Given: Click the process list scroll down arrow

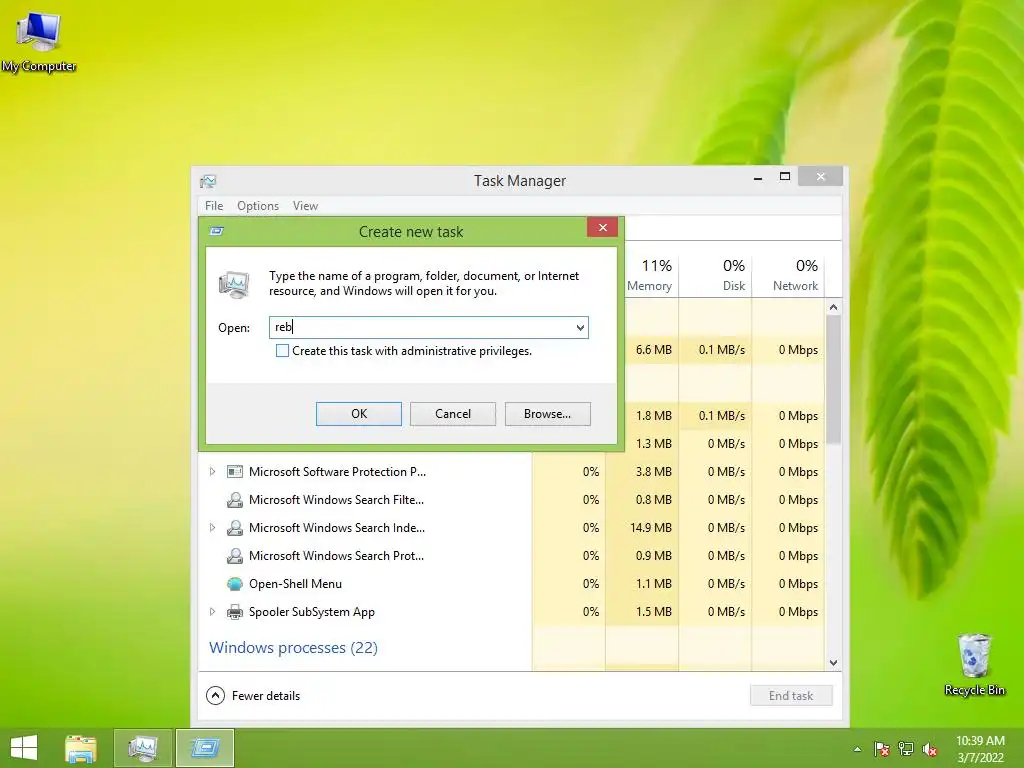Looking at the screenshot, I should pyautogui.click(x=833, y=662).
